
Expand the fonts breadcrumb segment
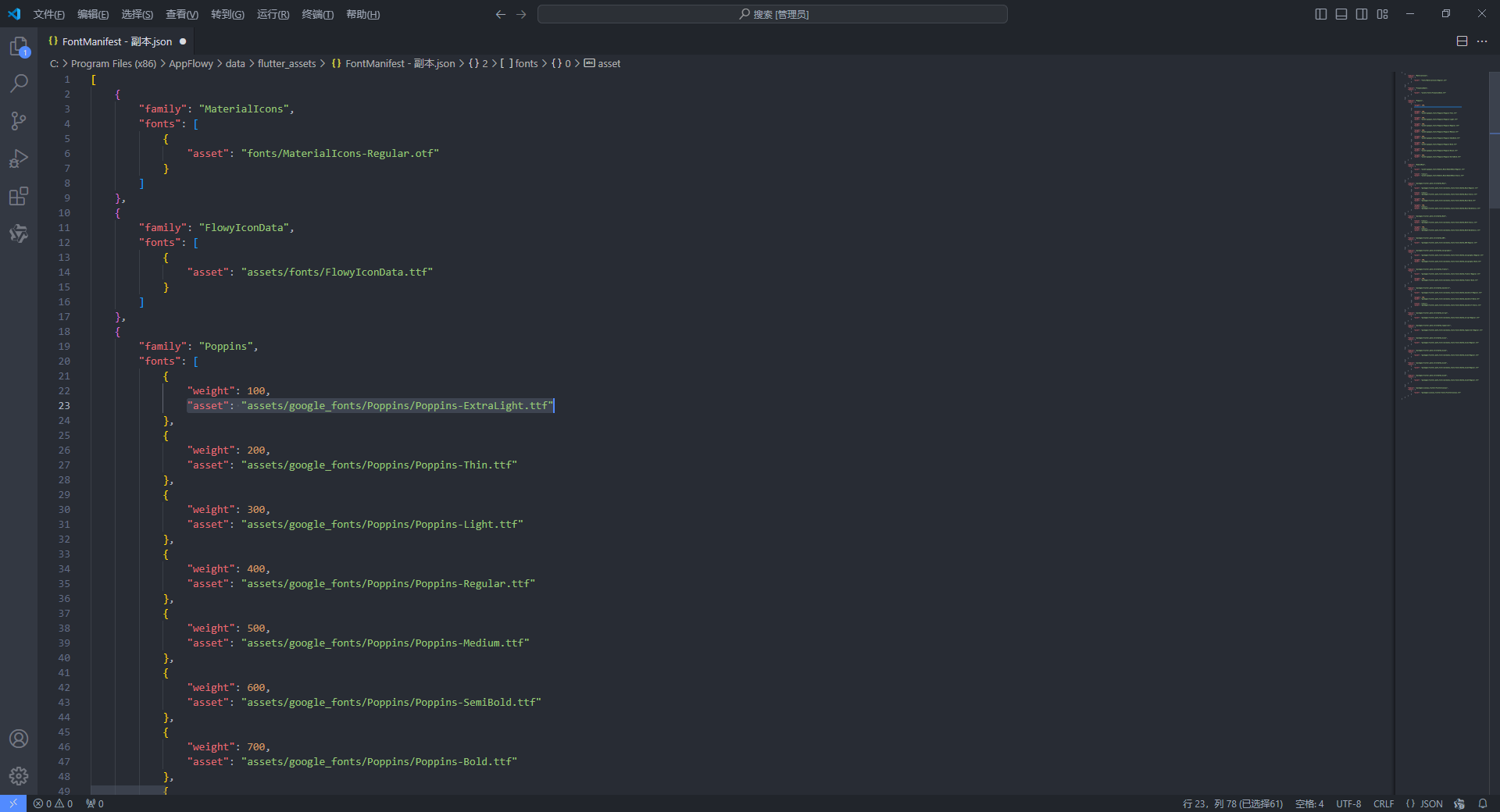click(x=526, y=64)
